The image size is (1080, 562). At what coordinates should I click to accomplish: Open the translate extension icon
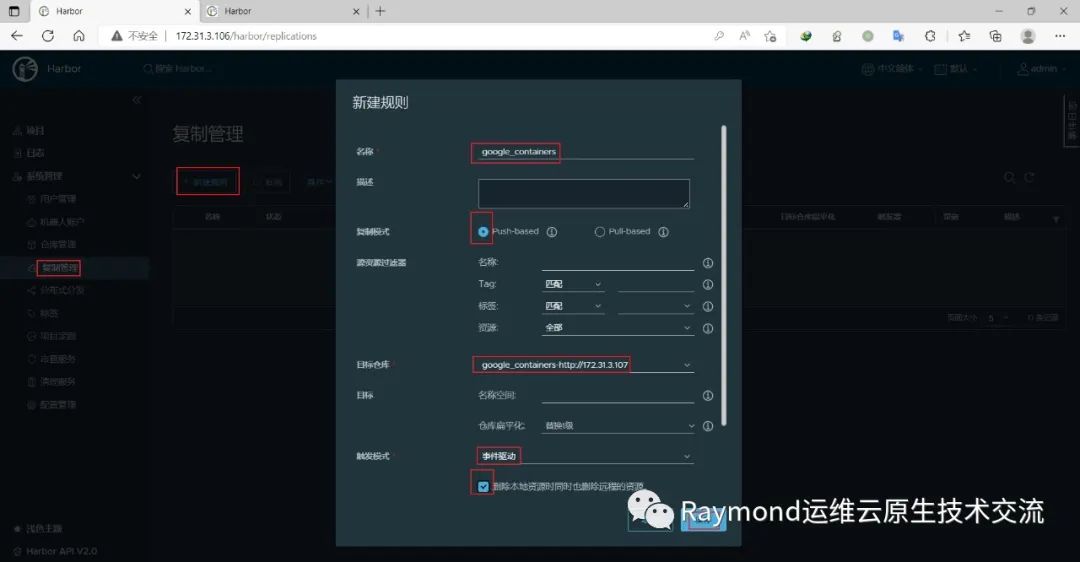pyautogui.click(x=898, y=36)
